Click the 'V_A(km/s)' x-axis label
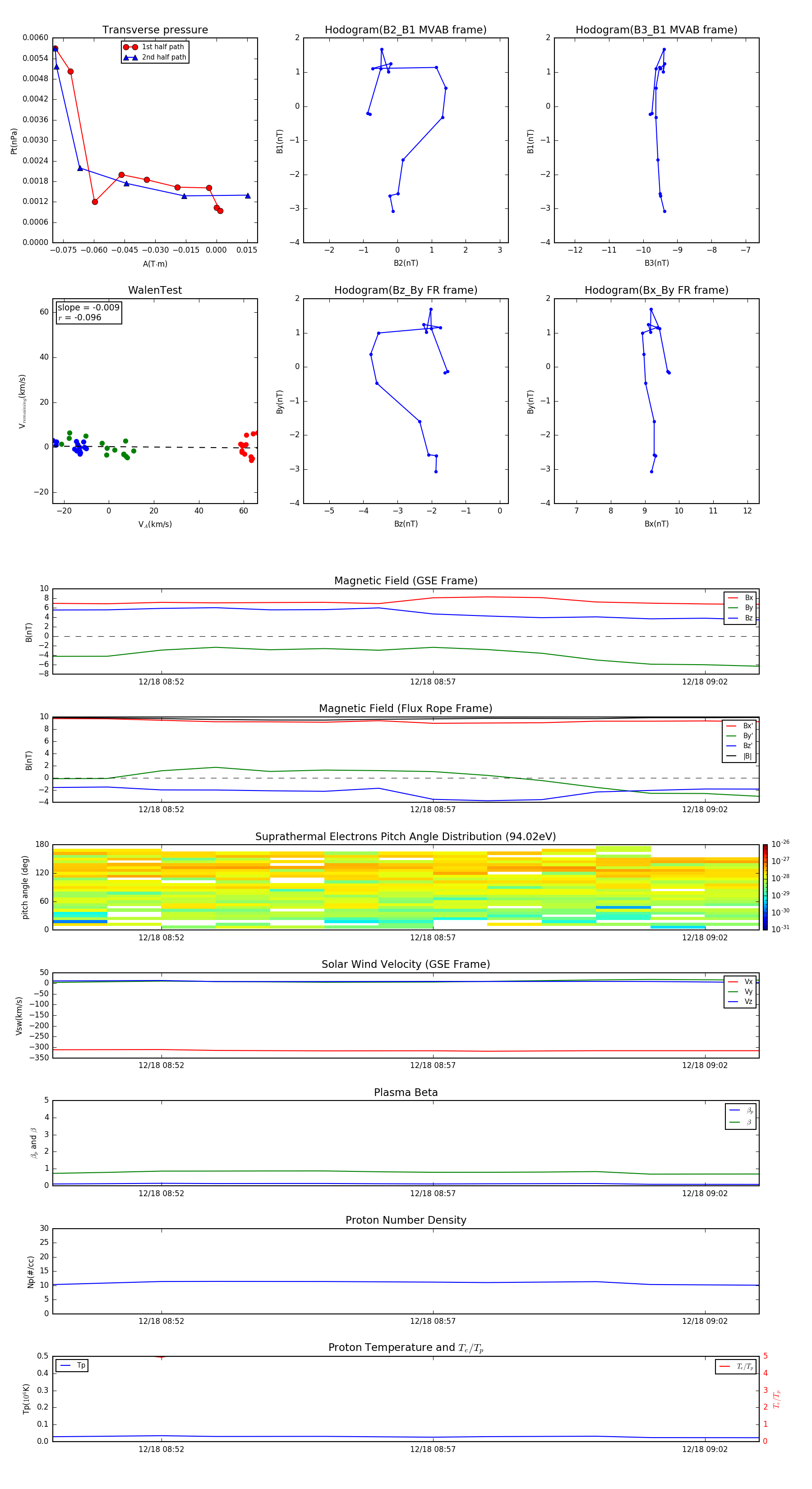812x1489 pixels. [155, 525]
